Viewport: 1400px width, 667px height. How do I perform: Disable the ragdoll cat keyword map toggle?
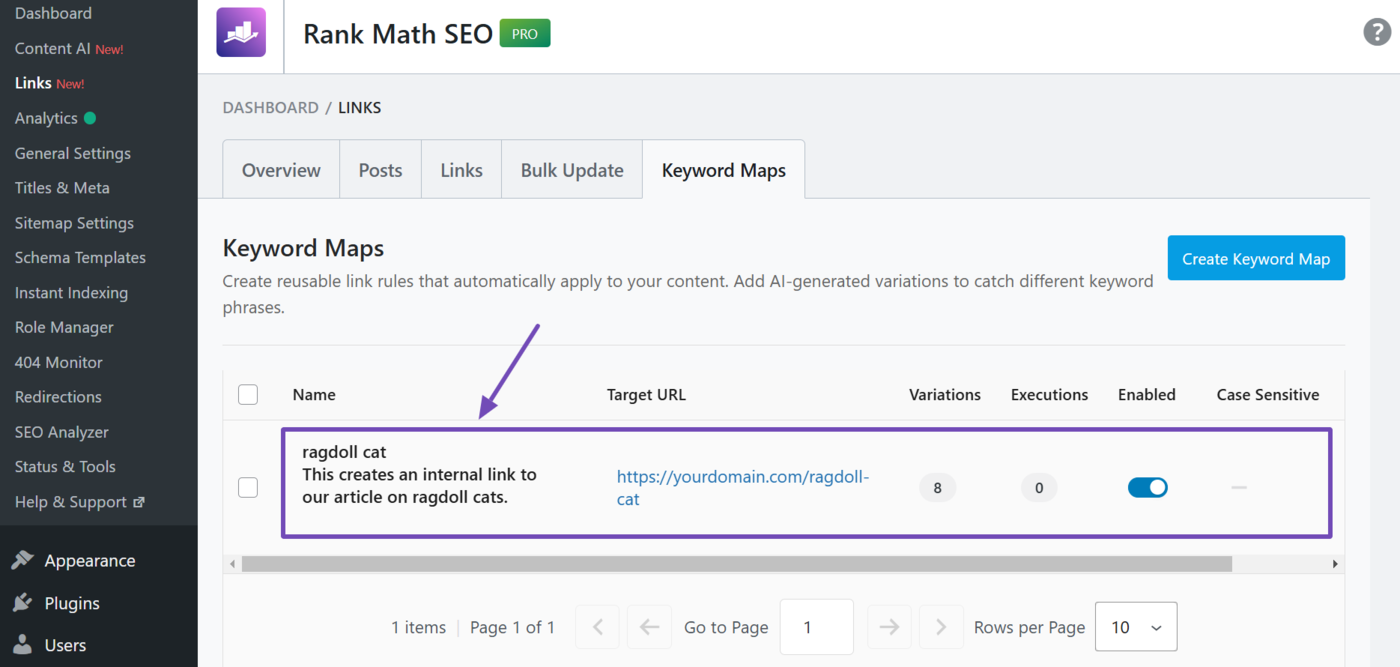[1147, 487]
